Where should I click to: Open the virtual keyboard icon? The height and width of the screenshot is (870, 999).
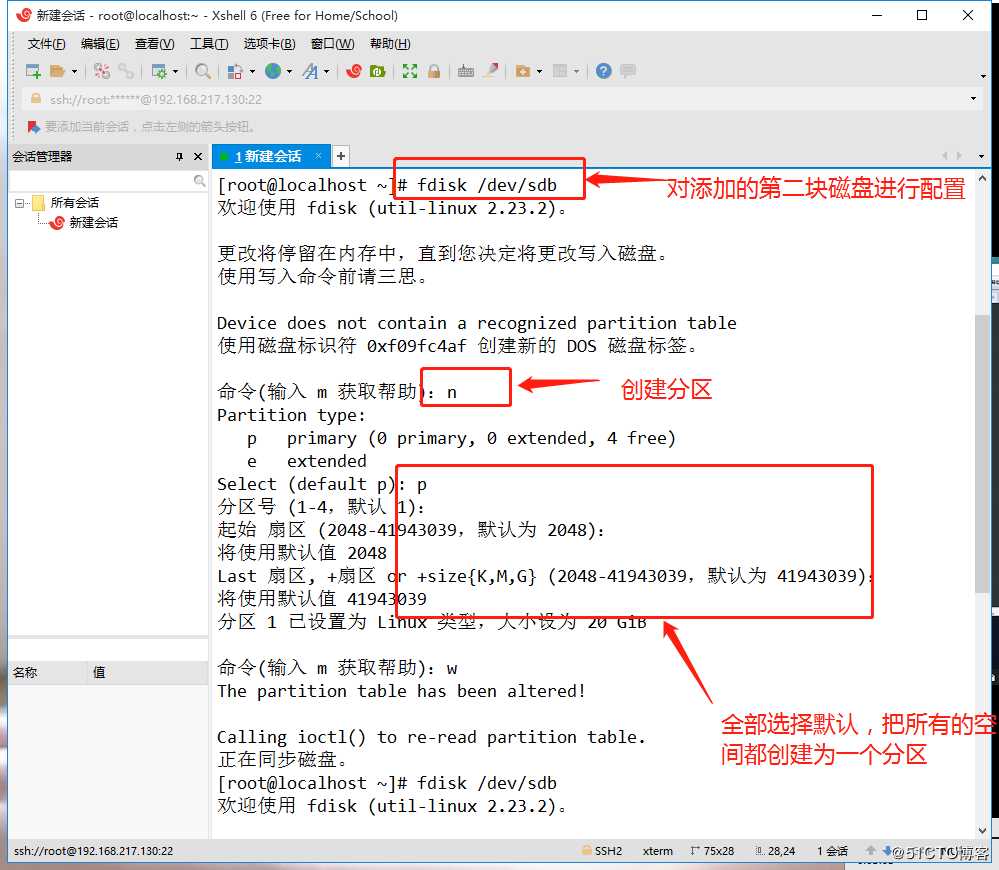(x=464, y=72)
